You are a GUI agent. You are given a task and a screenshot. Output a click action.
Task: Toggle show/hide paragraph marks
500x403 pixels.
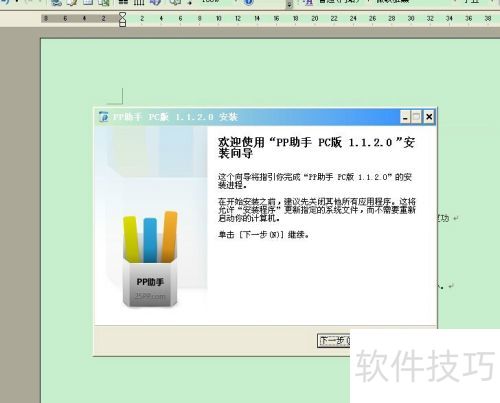190,2
